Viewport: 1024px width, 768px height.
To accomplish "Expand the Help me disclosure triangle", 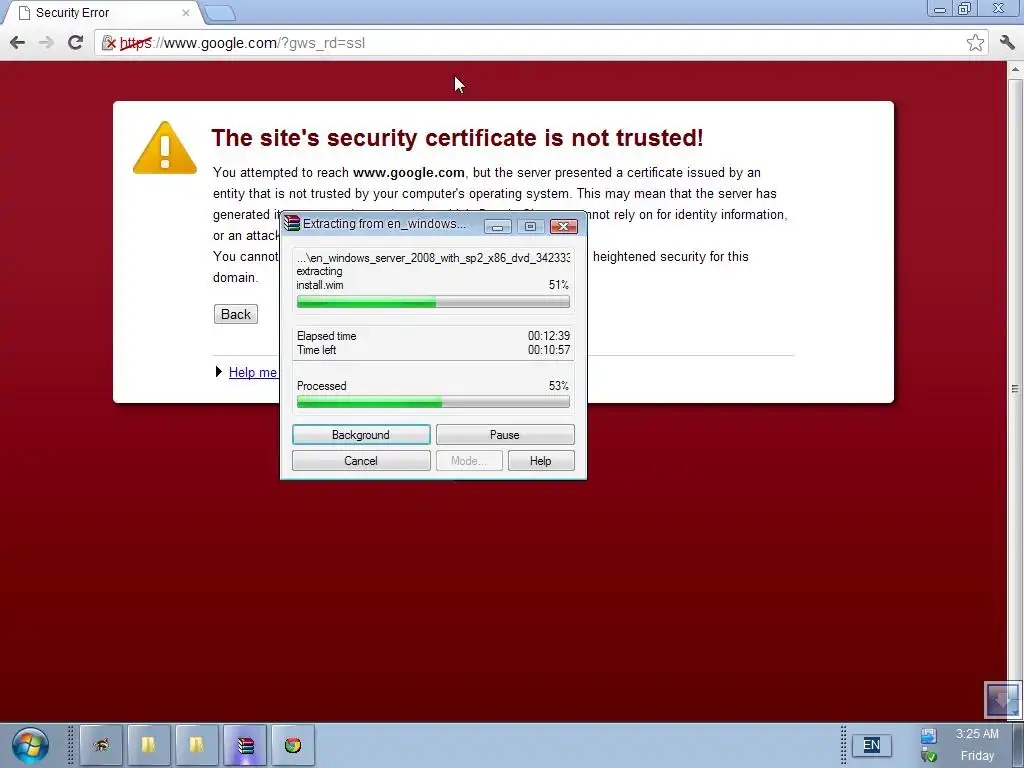I will (x=219, y=372).
